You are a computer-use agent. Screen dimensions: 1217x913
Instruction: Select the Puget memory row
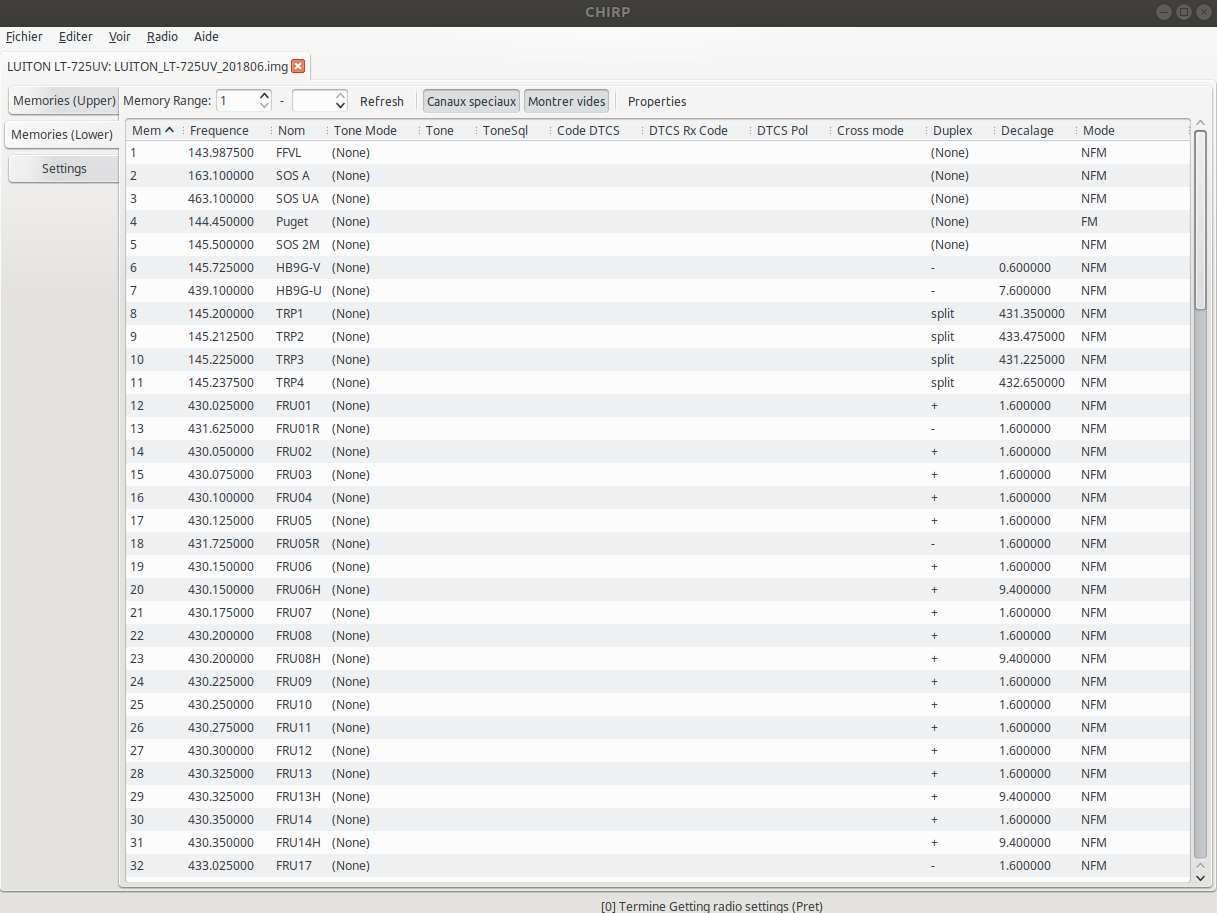(x=658, y=222)
